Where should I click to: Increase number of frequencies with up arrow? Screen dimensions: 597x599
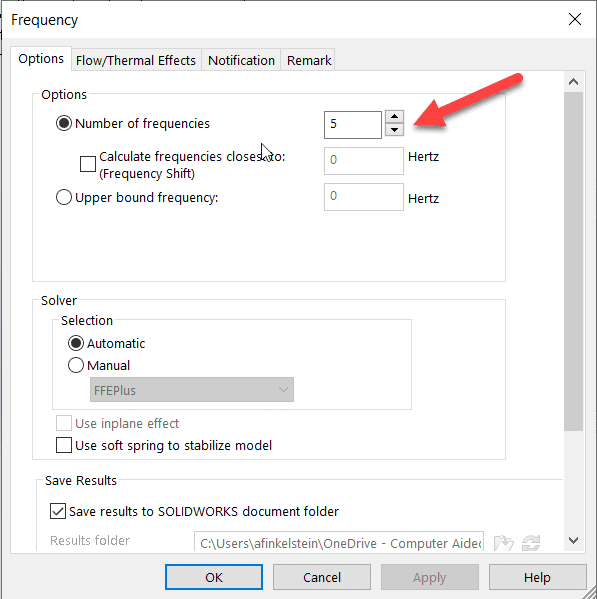click(x=394, y=117)
